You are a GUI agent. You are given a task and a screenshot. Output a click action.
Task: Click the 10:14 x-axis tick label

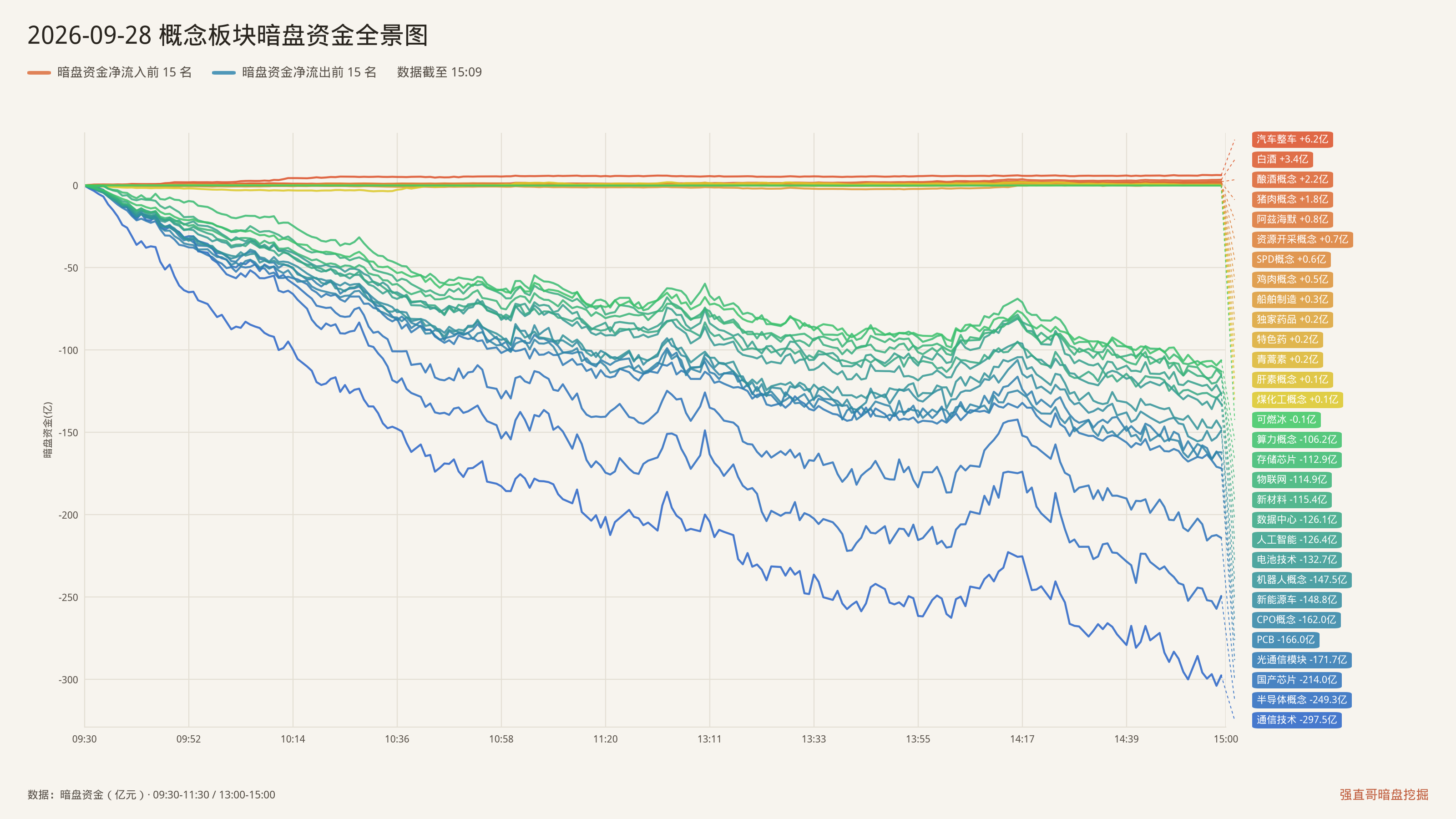point(293,739)
